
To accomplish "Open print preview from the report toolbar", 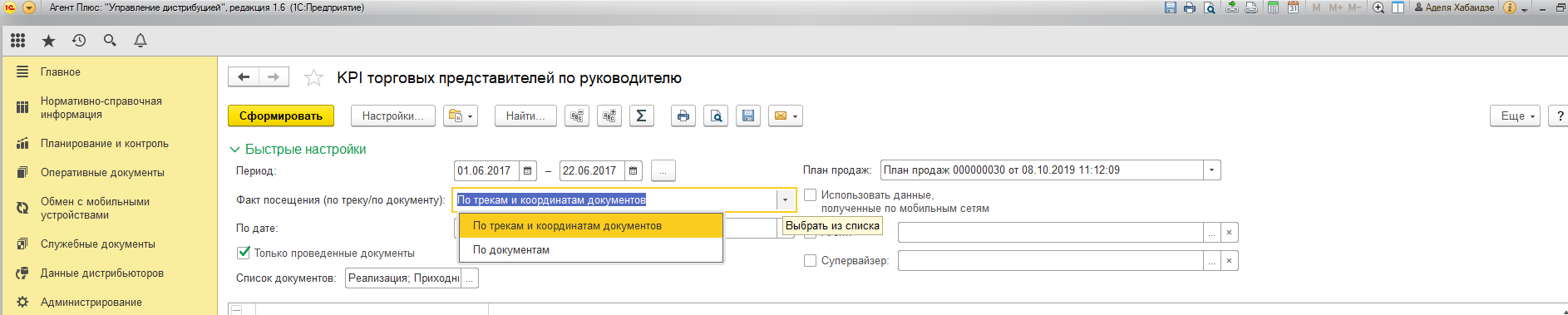I will click(716, 116).
